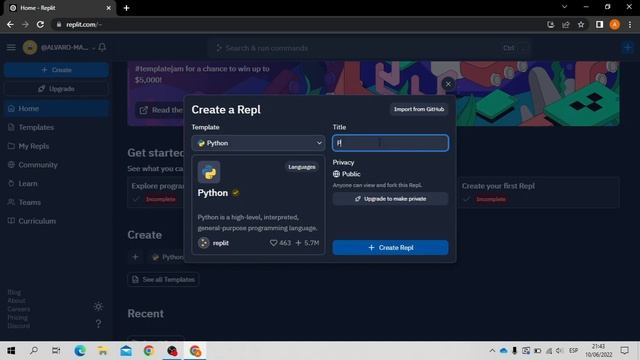Click the Upgrade button in sidebar
Screen dimensions: 640x360
(56, 89)
